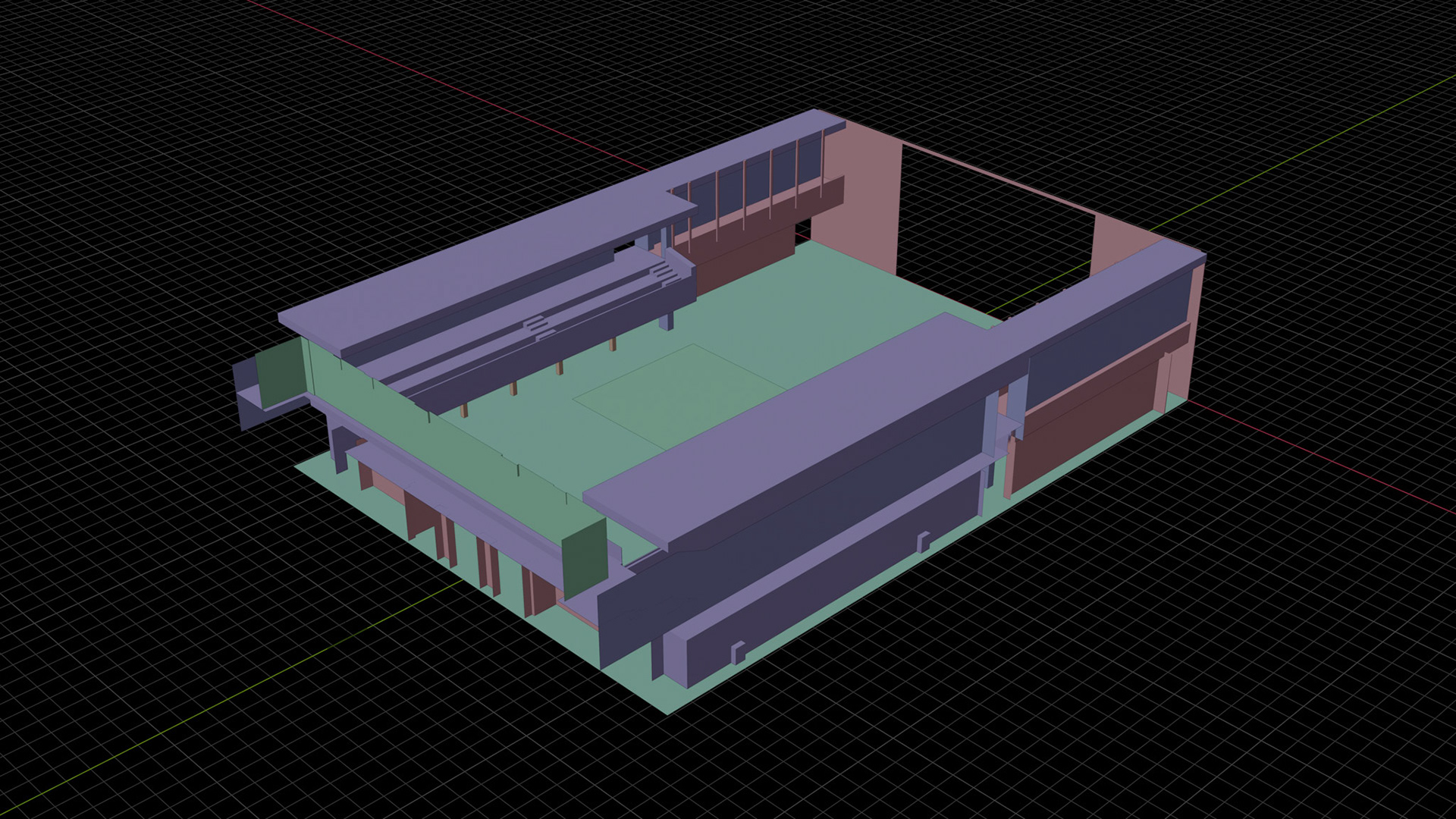Click the green axis line at lower left
1456x819 pixels.
click(x=227, y=698)
